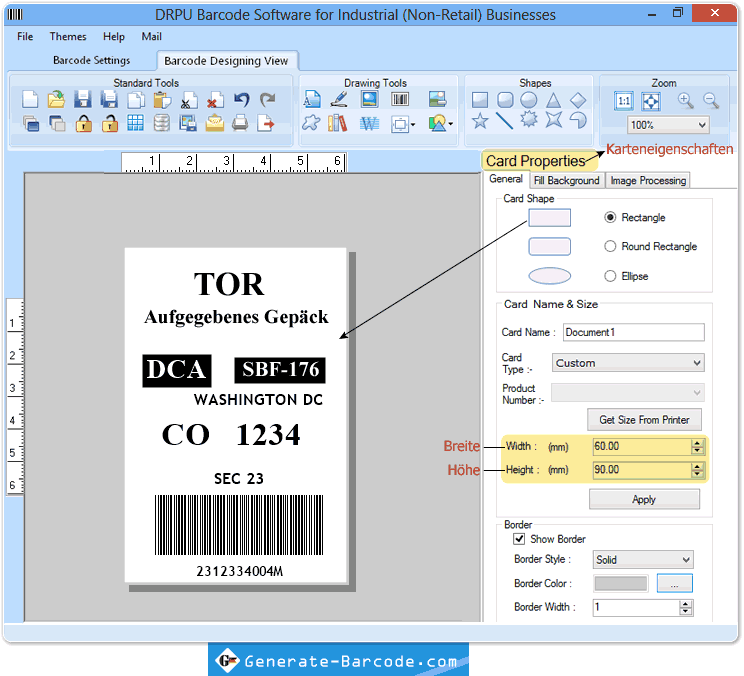Increase Border Width with up arrow

tap(685, 604)
